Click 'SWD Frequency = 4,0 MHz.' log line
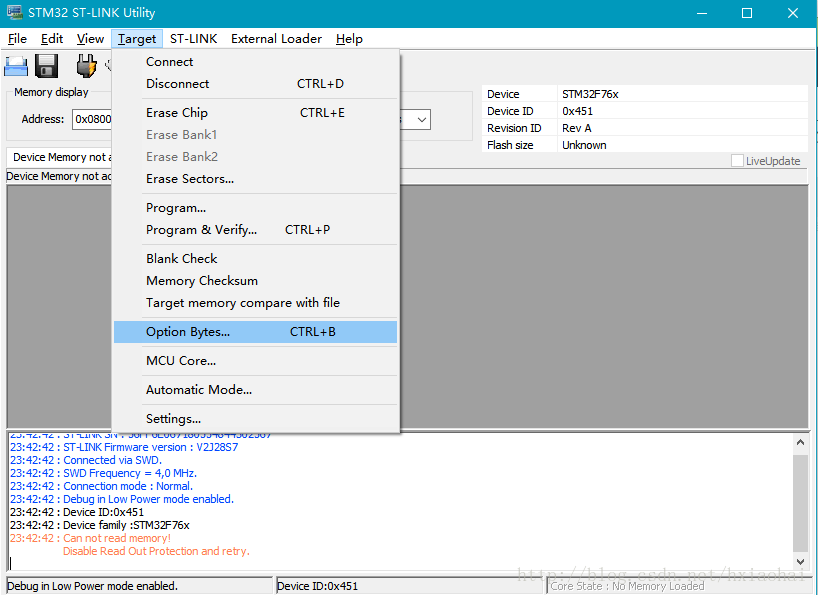The width and height of the screenshot is (818, 595). pyautogui.click(x=103, y=473)
